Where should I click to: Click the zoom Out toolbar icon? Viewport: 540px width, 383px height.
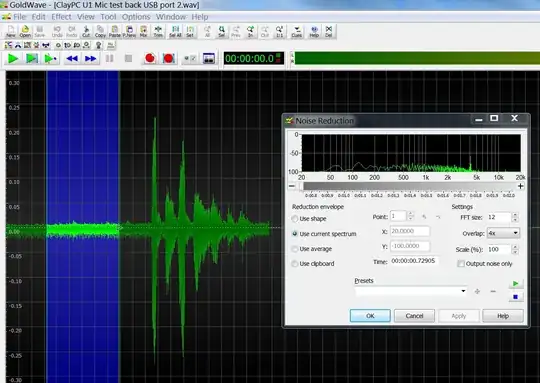click(x=265, y=31)
